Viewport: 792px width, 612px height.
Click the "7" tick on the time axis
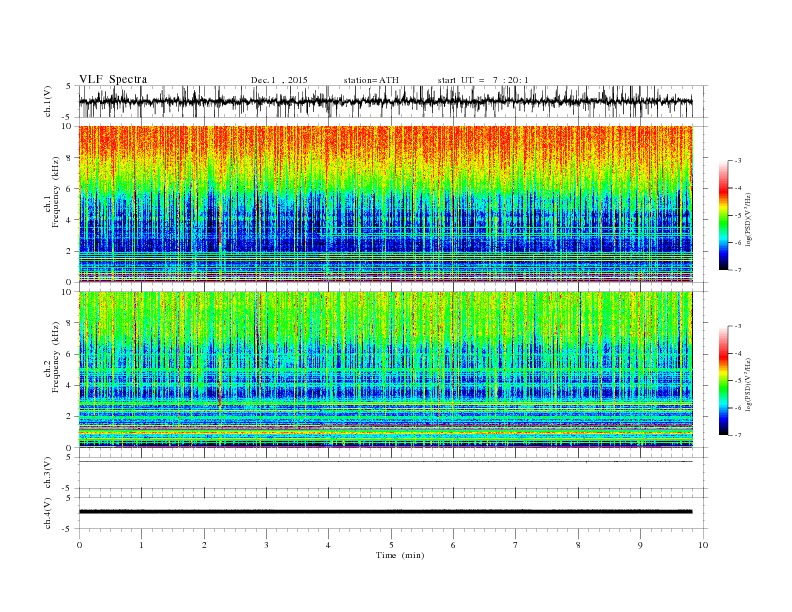coord(516,545)
